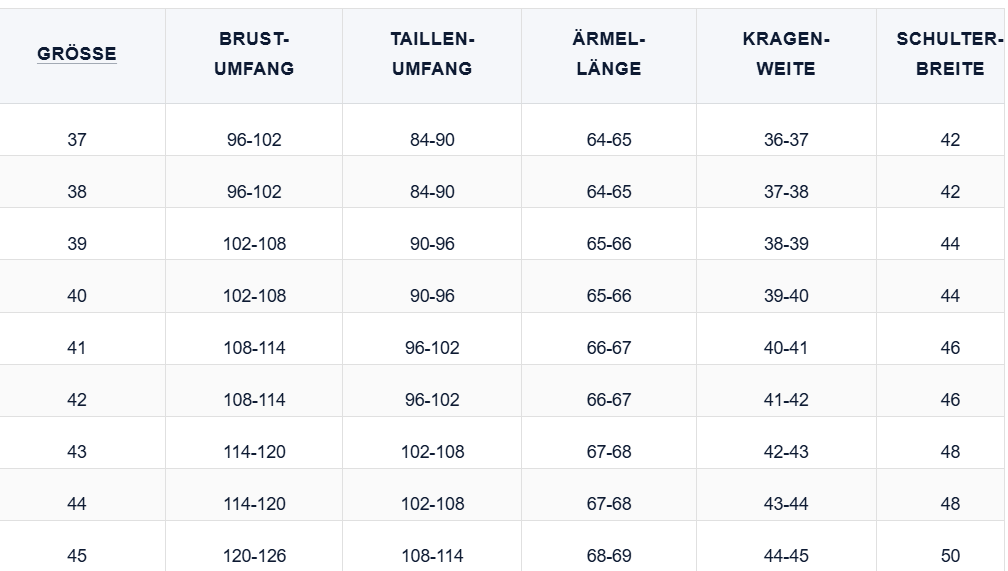
Task: Click the 120-126 Brustumfang cell
Action: click(x=254, y=556)
